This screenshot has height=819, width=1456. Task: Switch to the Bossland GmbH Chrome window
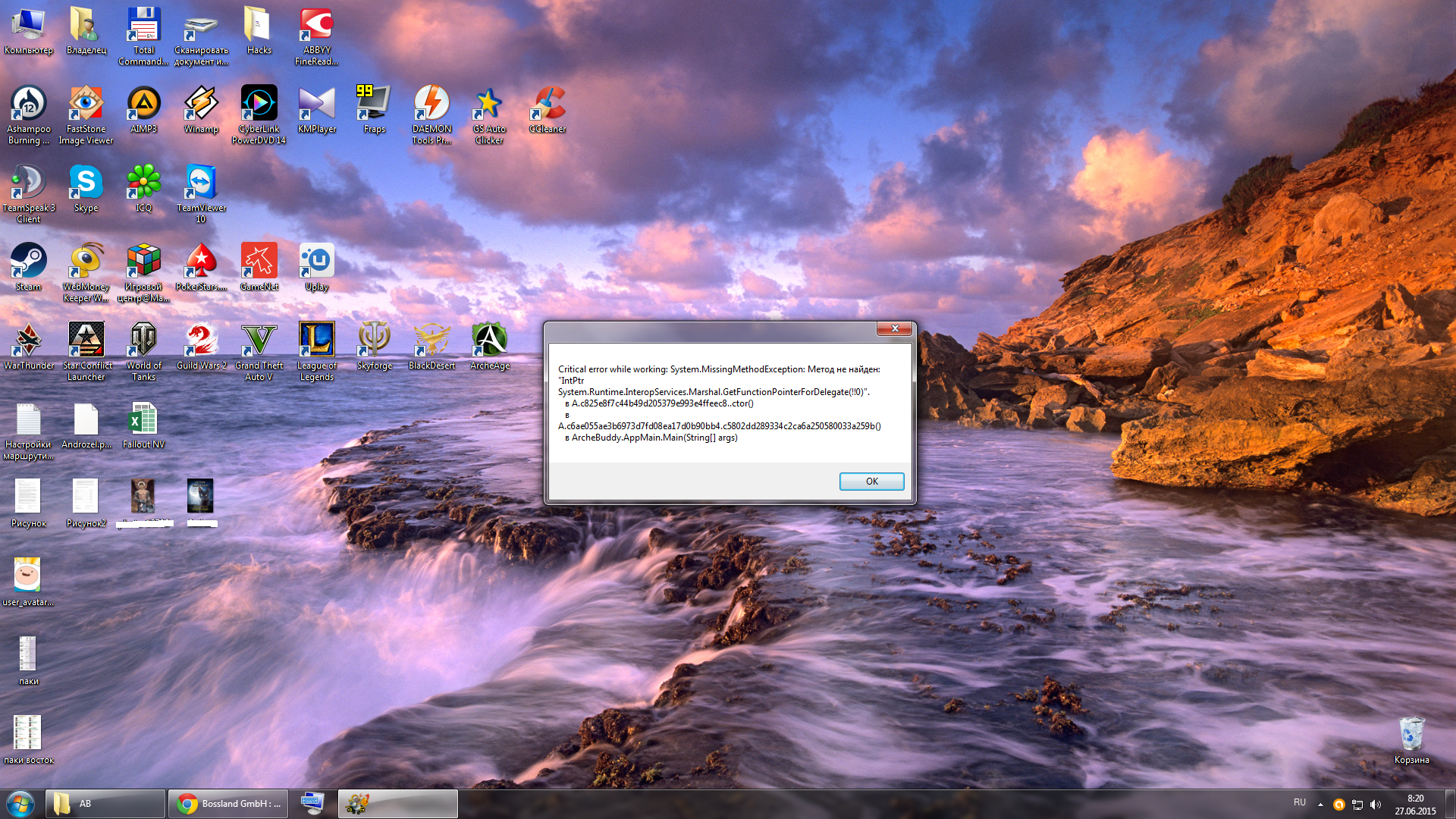pyautogui.click(x=227, y=803)
